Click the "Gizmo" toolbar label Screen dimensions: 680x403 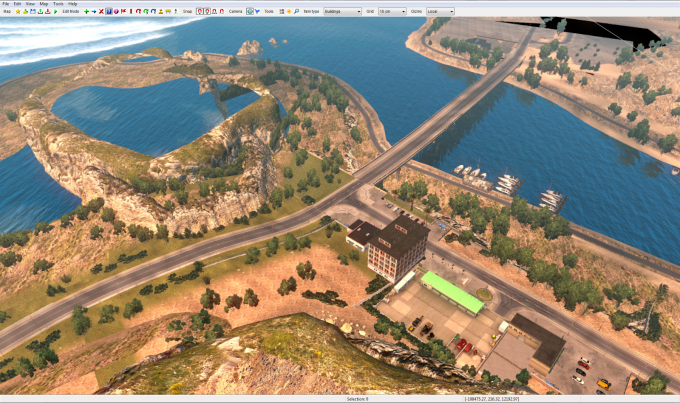(x=416, y=11)
